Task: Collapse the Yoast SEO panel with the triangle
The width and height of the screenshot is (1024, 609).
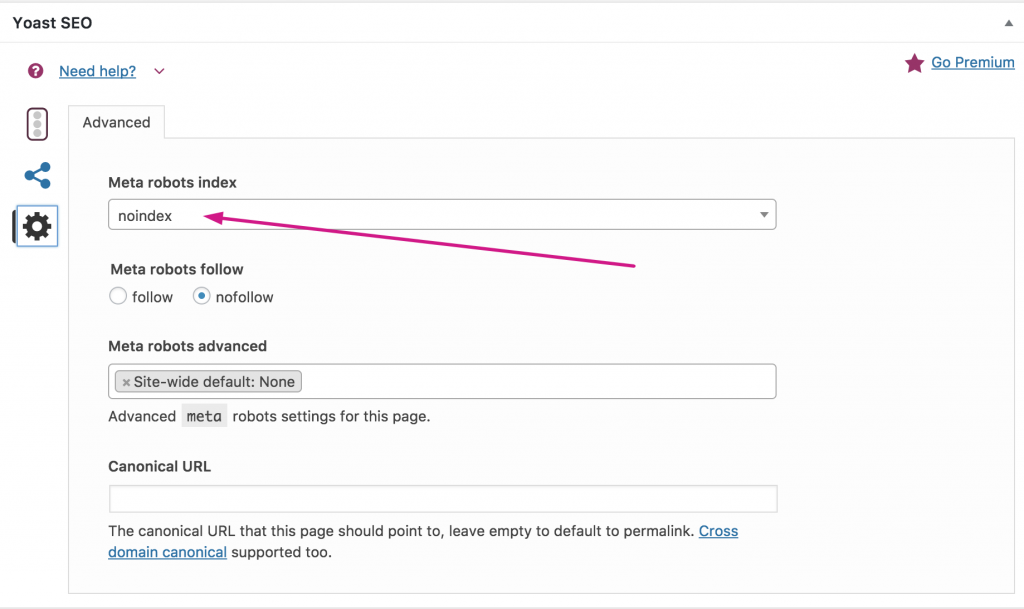Action: (1007, 22)
